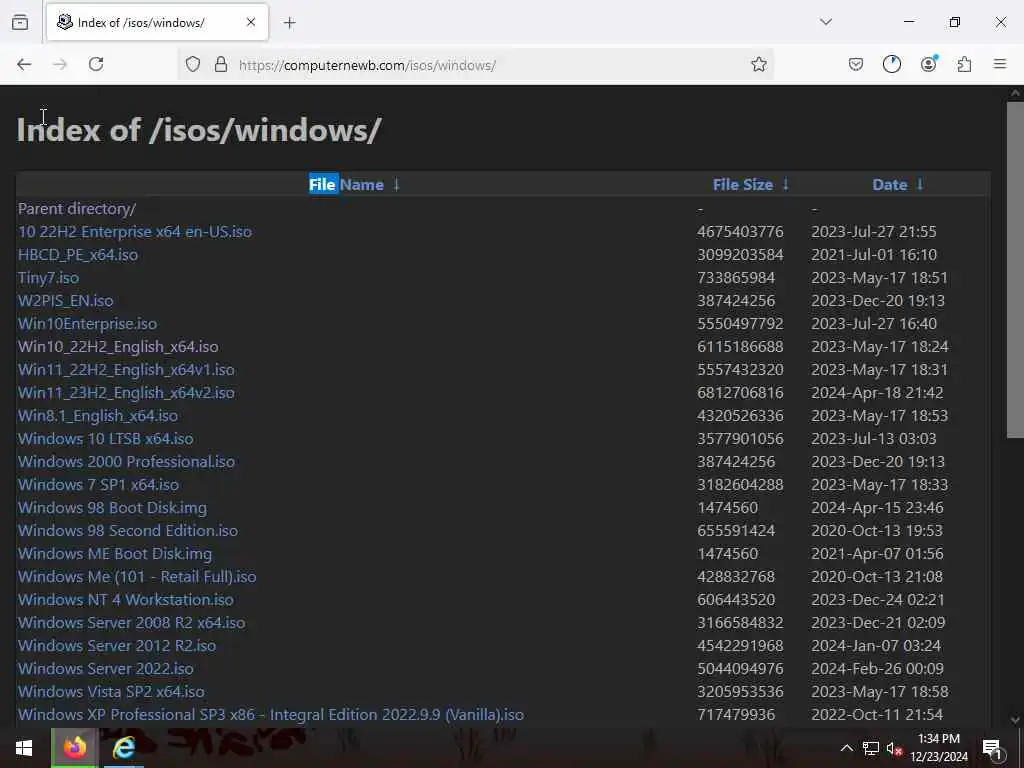
Task: Open Win8.1_English_x64.iso
Action: click(x=98, y=416)
